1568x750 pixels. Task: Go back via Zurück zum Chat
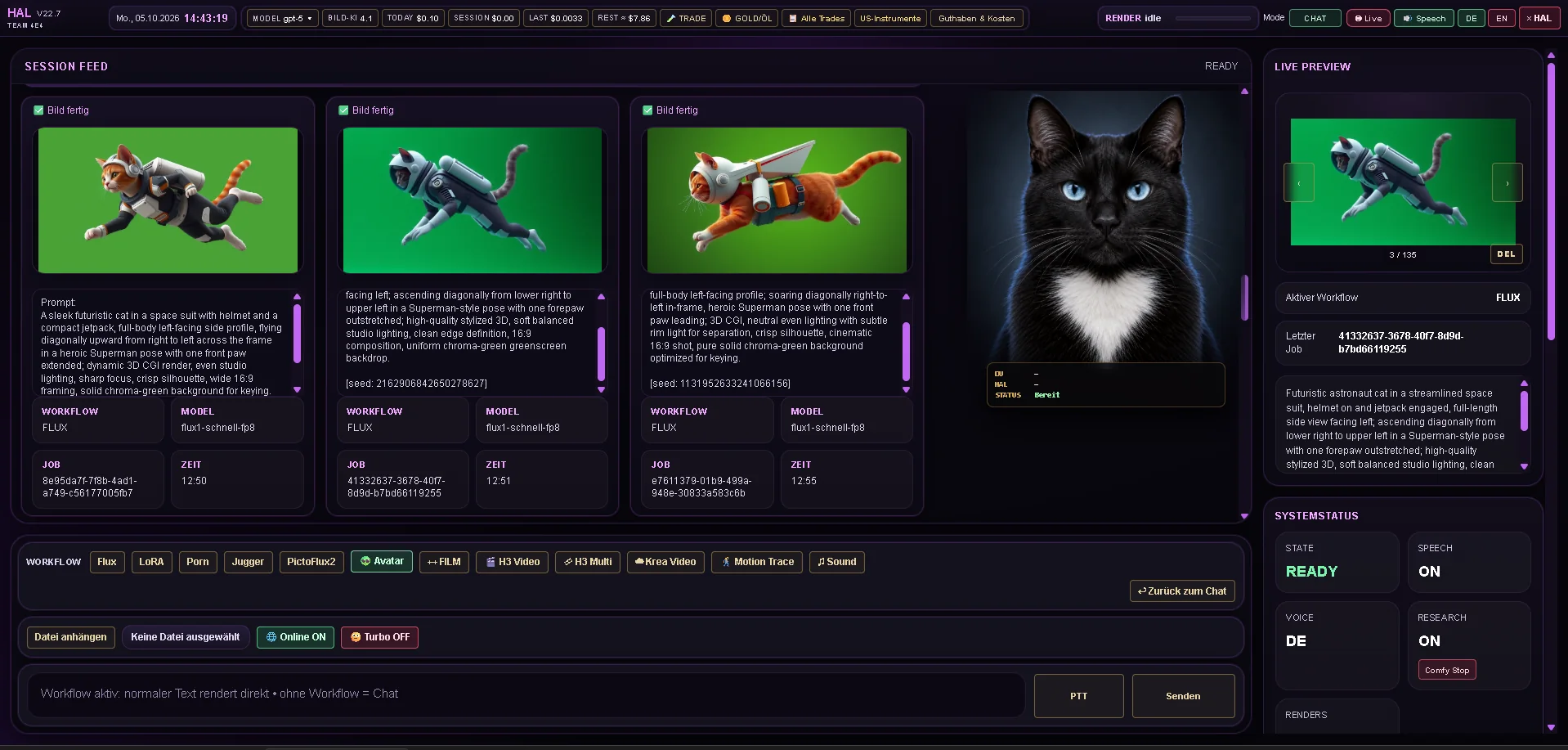(1182, 591)
